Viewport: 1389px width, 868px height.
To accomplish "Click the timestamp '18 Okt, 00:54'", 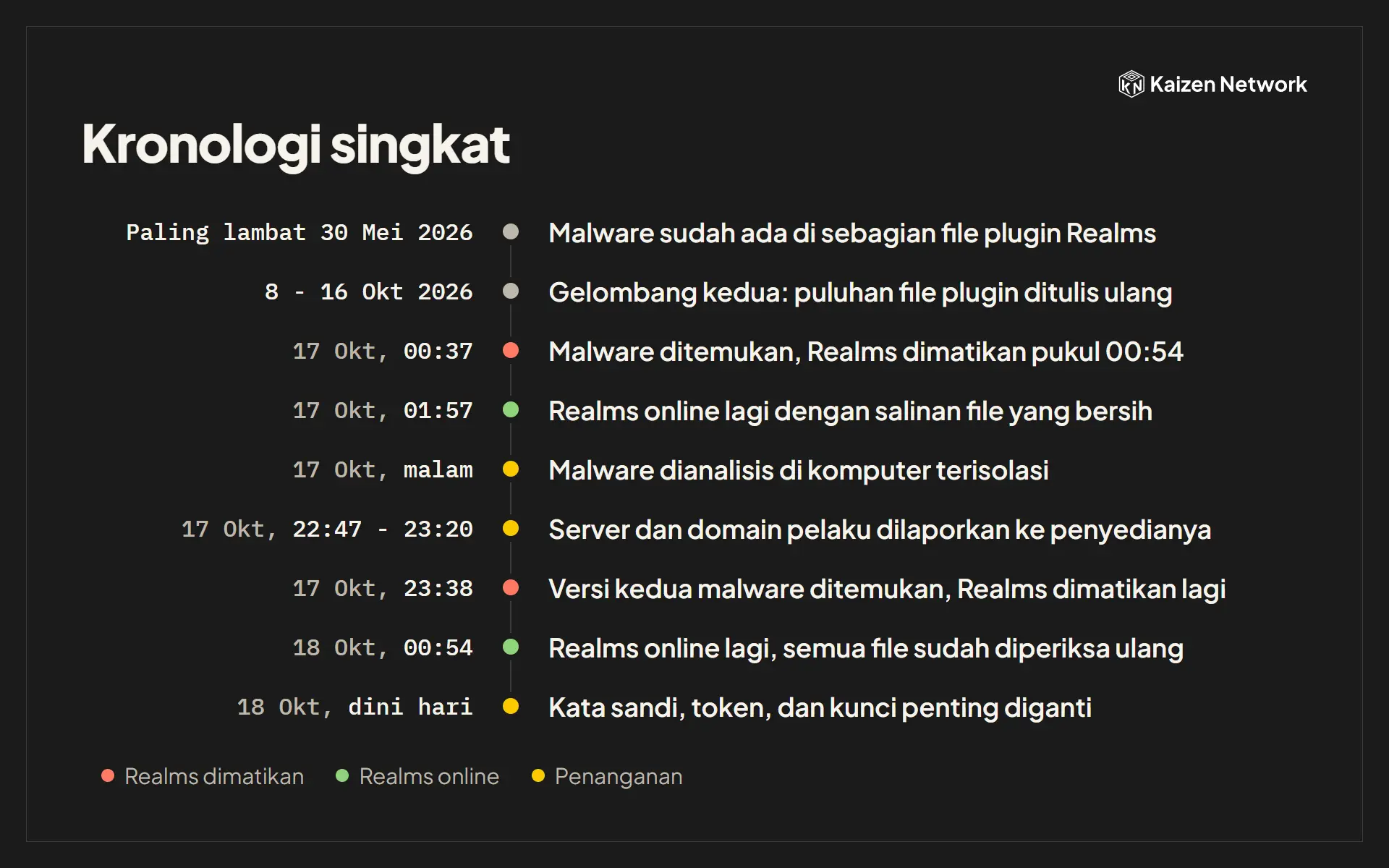I will tap(383, 648).
